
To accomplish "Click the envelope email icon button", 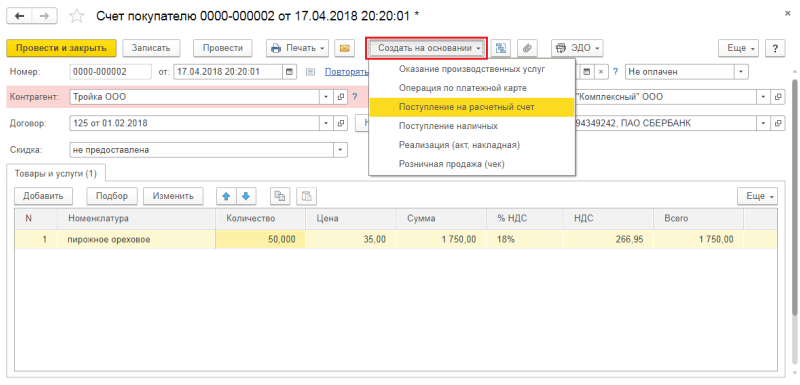I will (344, 48).
